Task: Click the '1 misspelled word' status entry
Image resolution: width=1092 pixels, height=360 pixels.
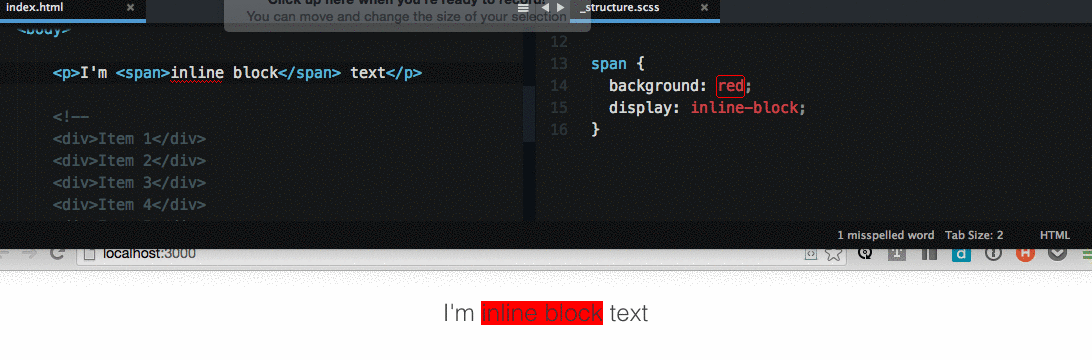Action: pyautogui.click(x=885, y=235)
